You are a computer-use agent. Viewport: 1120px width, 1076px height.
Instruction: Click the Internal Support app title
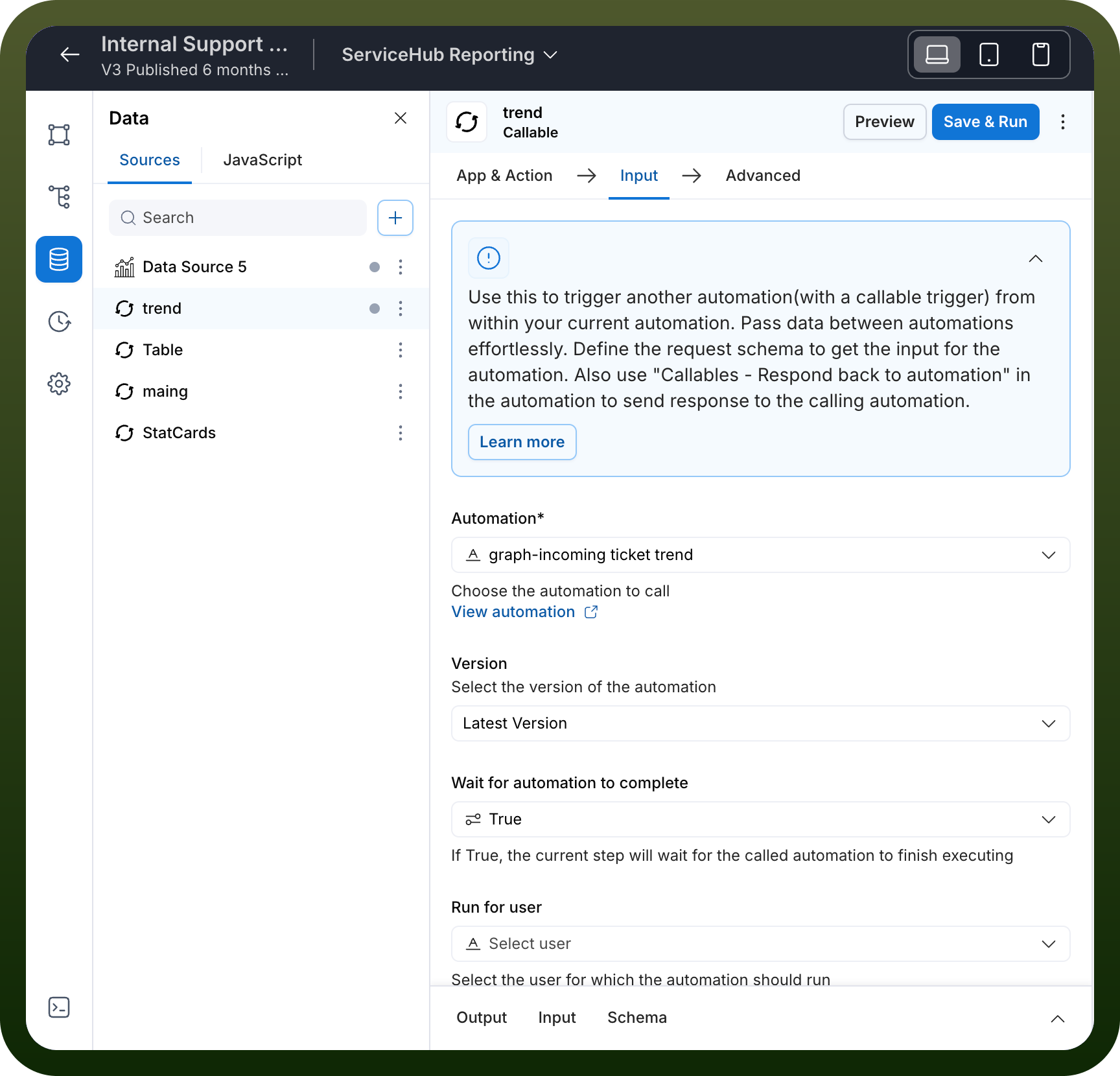[194, 44]
